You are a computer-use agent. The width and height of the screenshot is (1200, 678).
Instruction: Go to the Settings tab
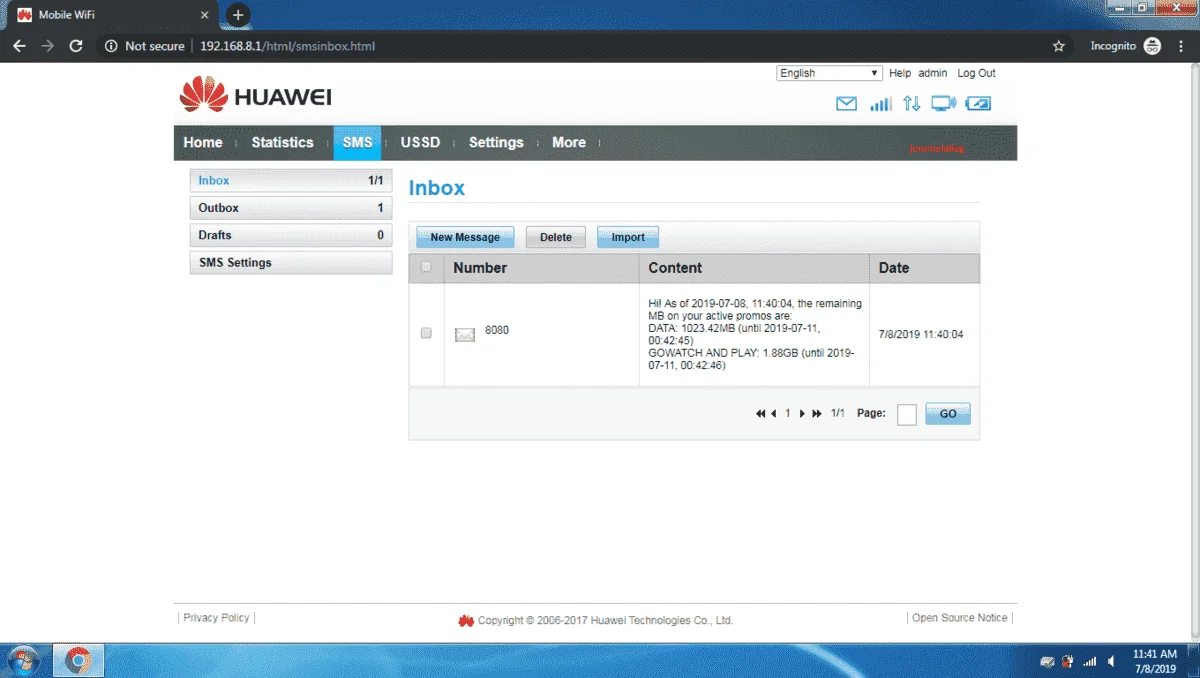pos(496,142)
